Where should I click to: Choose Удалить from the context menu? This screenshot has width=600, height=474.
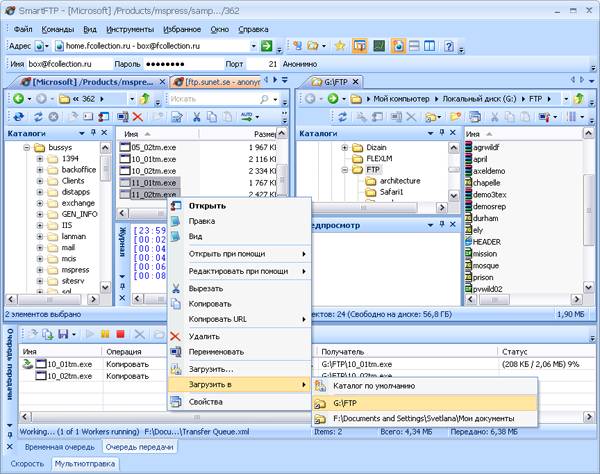[239, 337]
